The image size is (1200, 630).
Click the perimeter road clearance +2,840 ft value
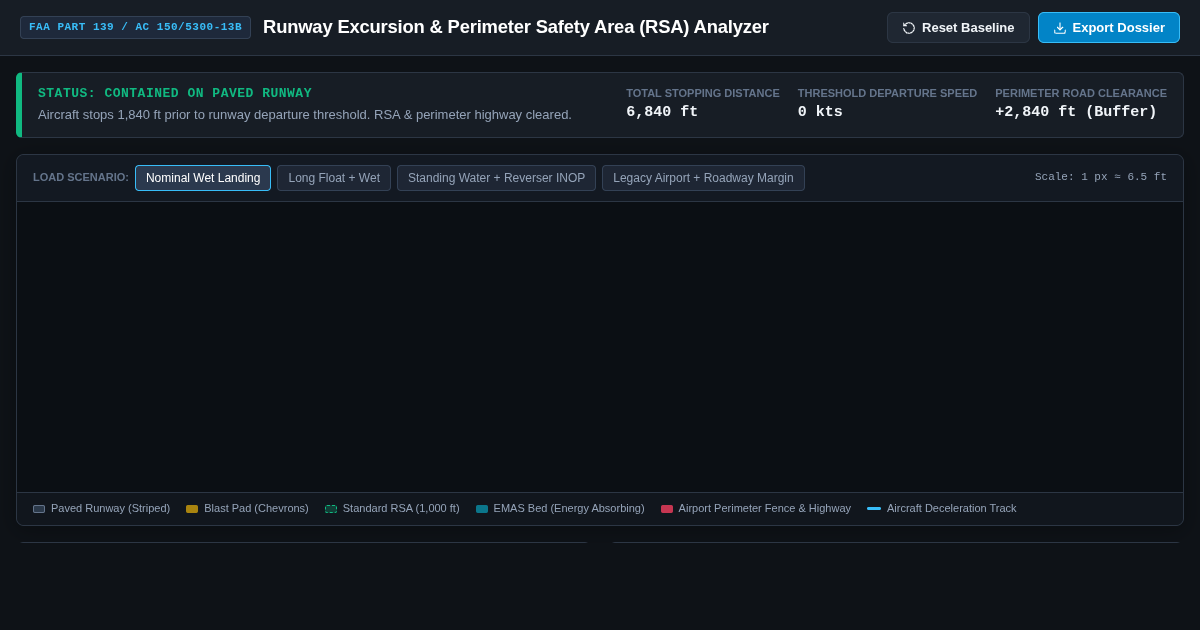pyautogui.click(x=1076, y=112)
